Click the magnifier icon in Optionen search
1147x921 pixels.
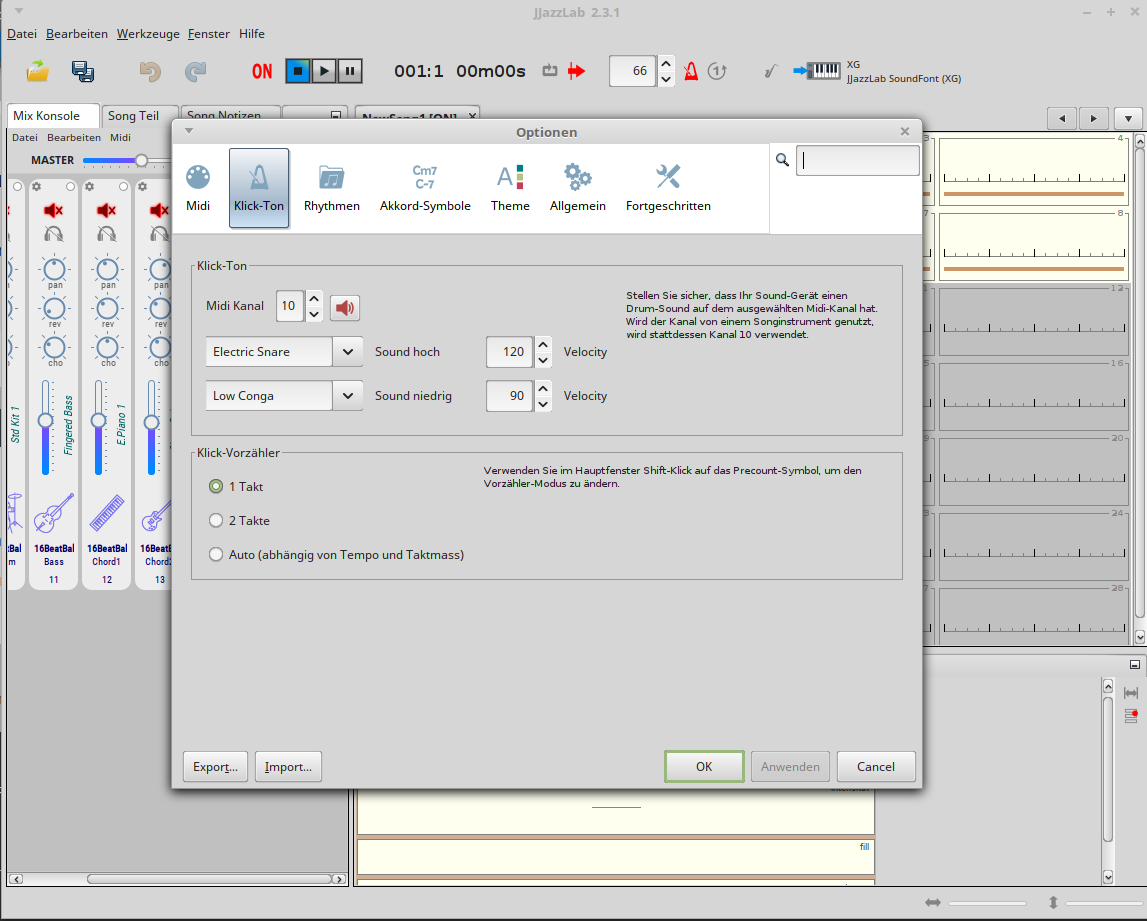(x=782, y=159)
